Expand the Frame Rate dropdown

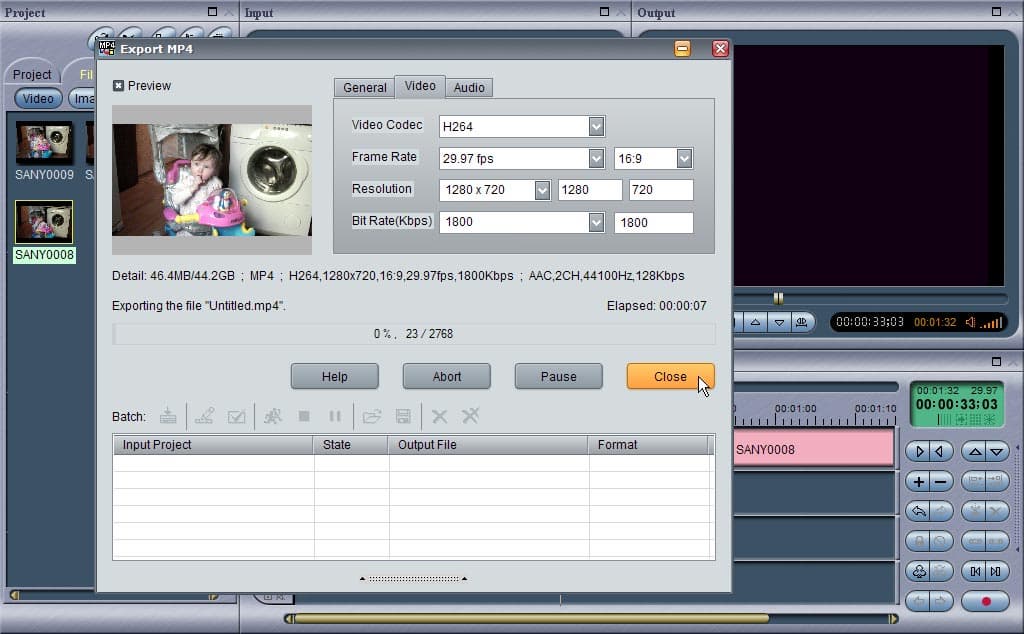pyautogui.click(x=596, y=158)
